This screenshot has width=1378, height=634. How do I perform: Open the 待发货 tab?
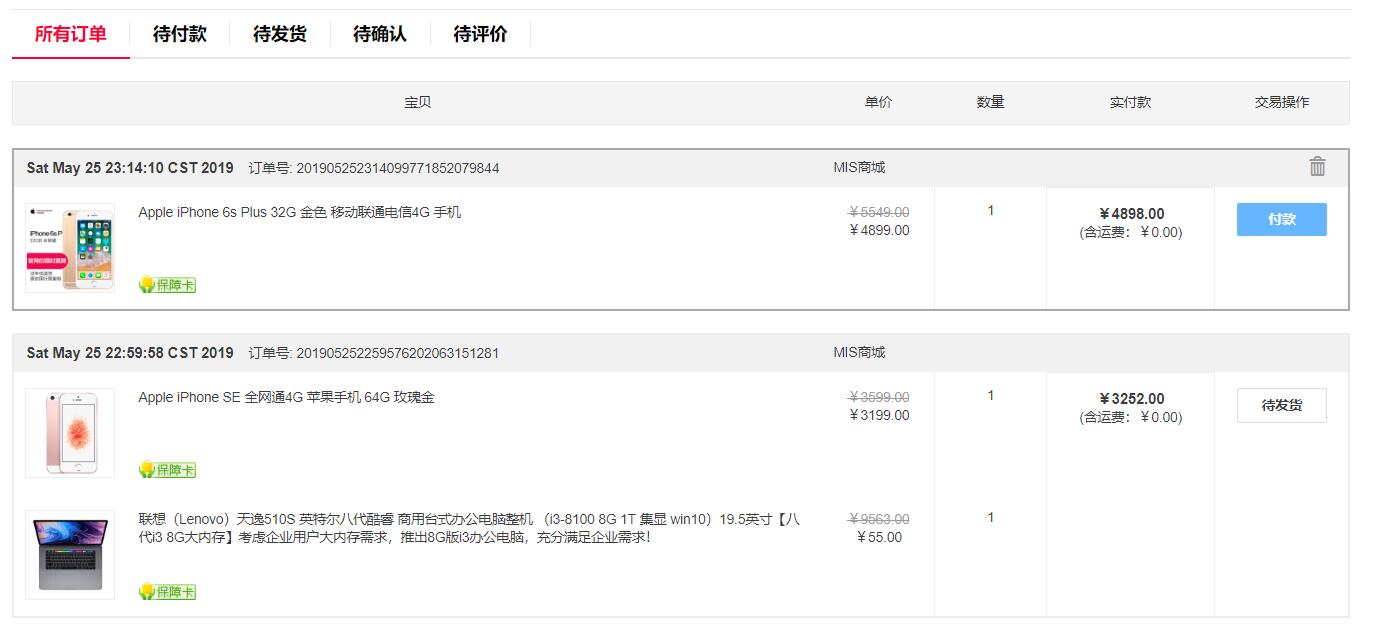coord(280,34)
